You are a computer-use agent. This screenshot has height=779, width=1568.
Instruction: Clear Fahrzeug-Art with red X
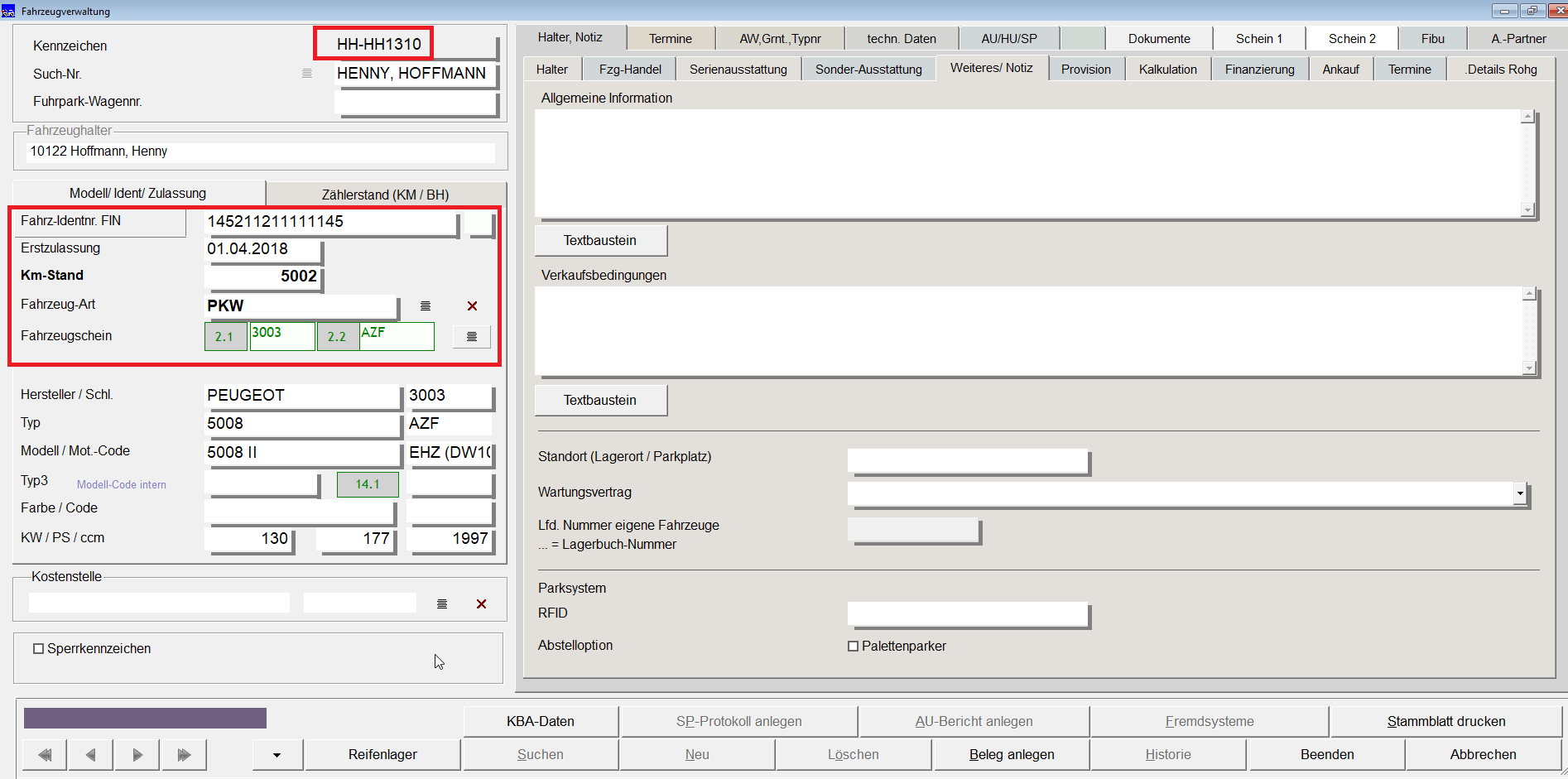[x=473, y=306]
